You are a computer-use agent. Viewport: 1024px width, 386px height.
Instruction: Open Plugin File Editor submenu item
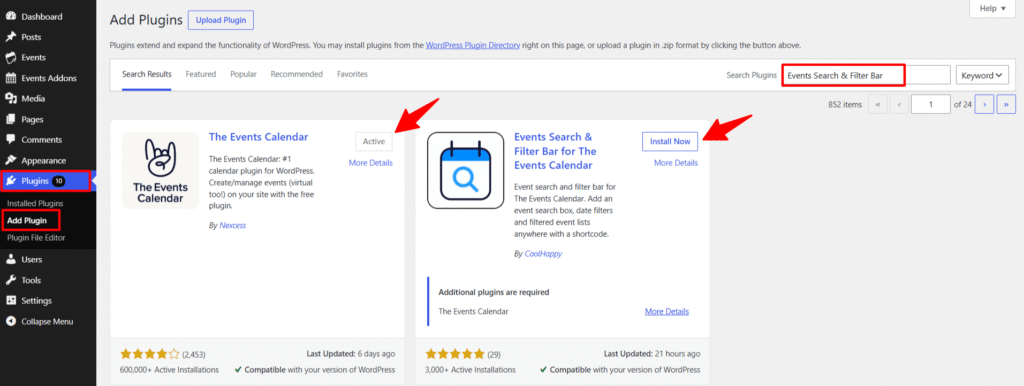point(36,238)
